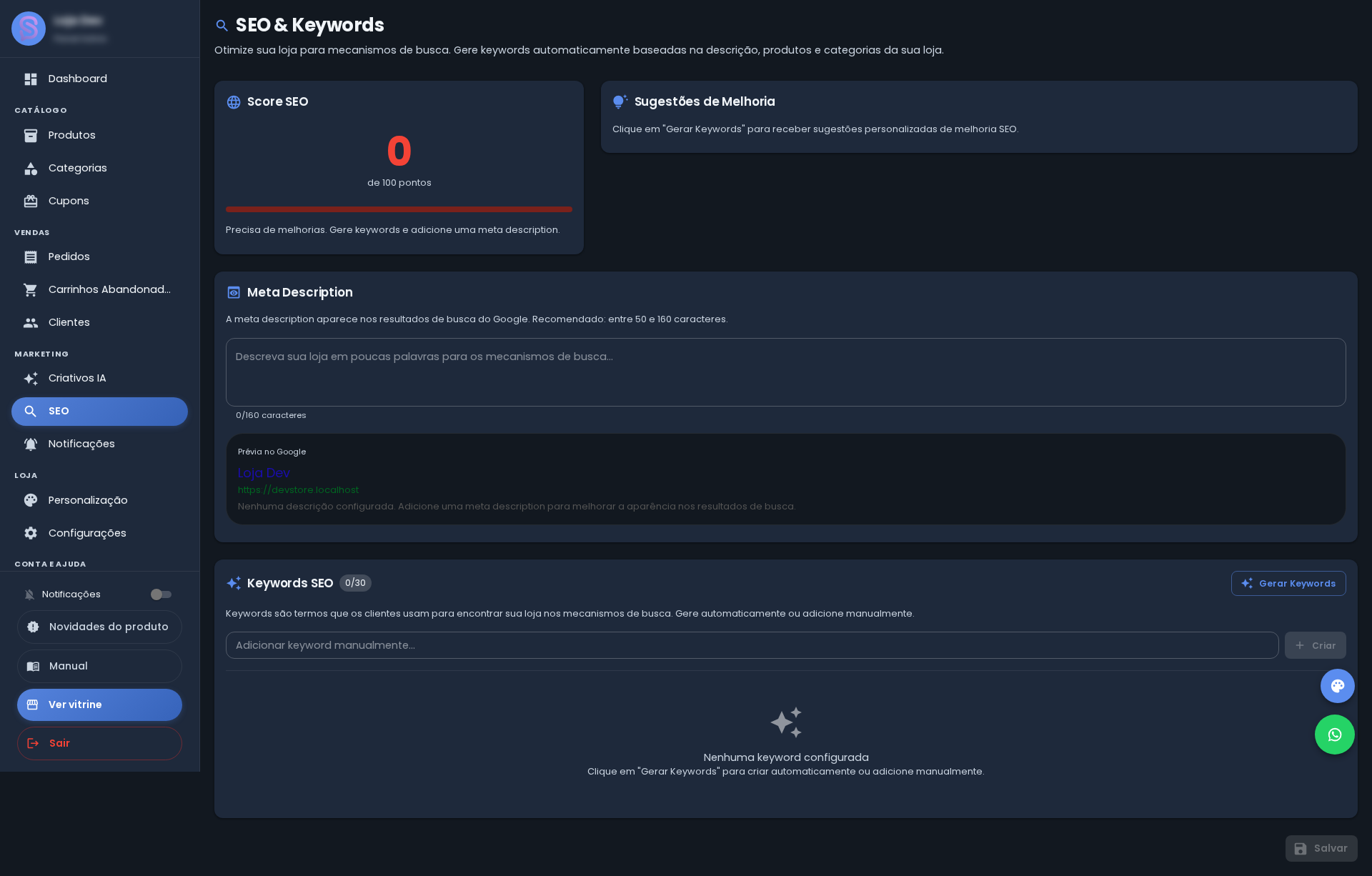Click 'Nenhuma keyword configurada' text
1372x876 pixels.
[x=786, y=757]
